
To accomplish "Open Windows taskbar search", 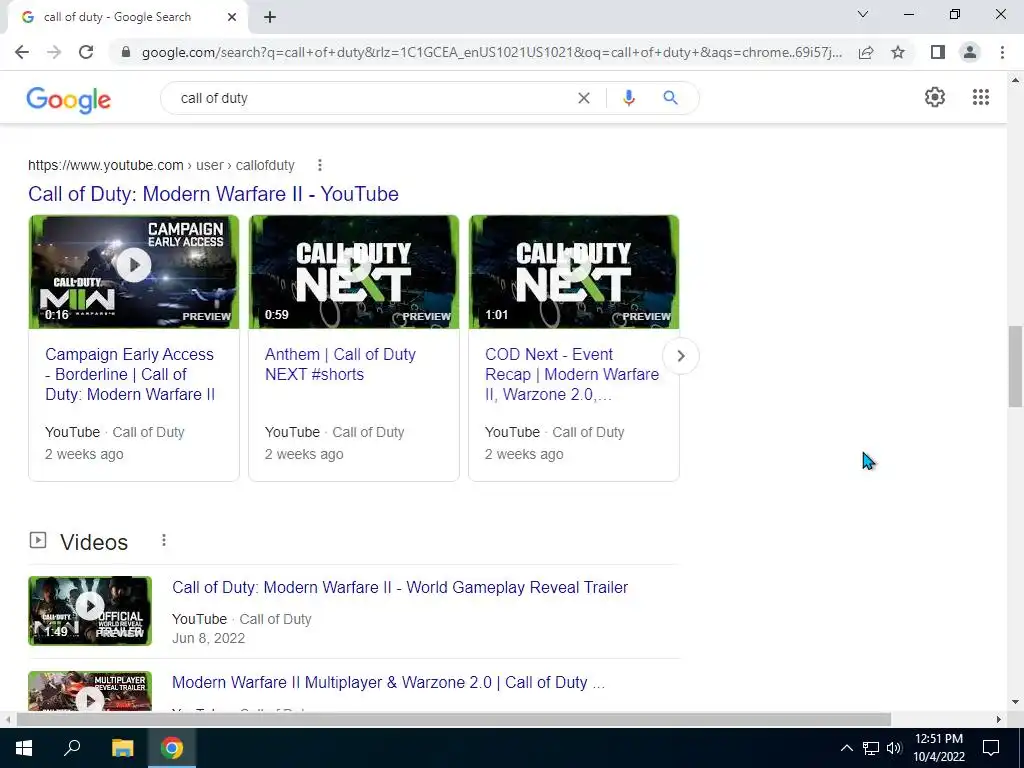I will (72, 748).
